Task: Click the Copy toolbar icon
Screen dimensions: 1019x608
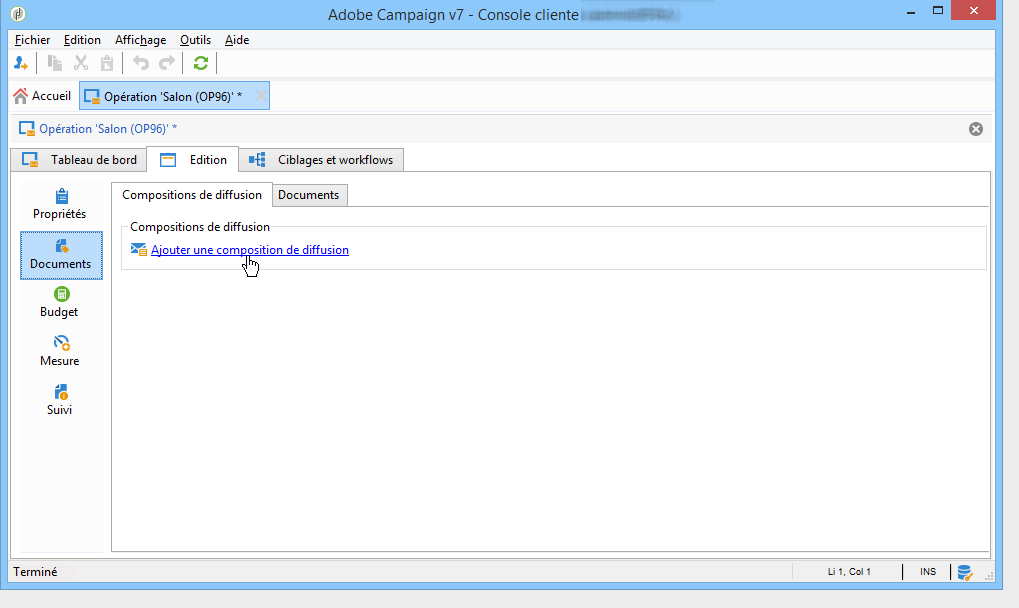Action: pos(55,63)
